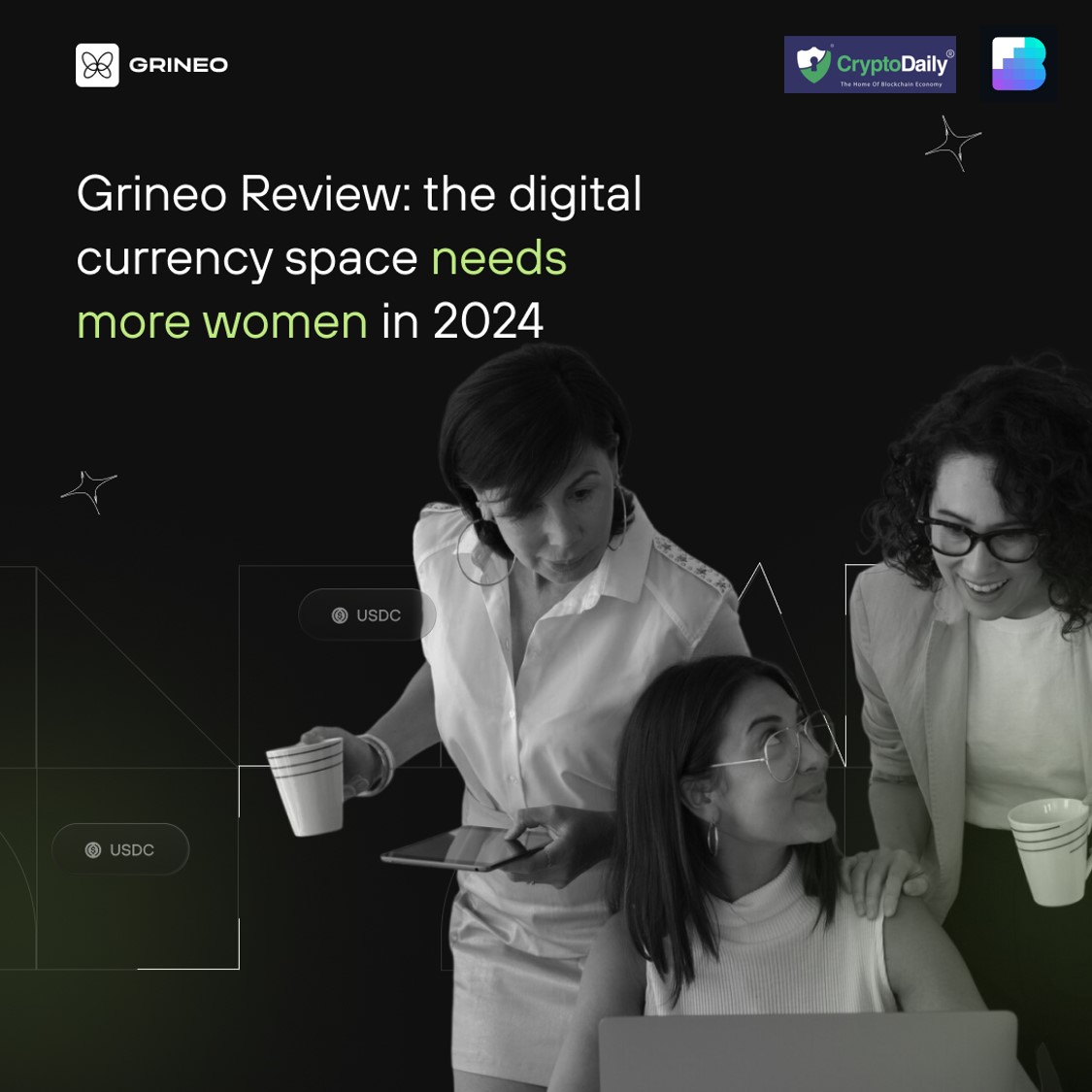This screenshot has width=1092, height=1092.
Task: Click the star sparkle doodle on the left side
Action: [x=90, y=491]
